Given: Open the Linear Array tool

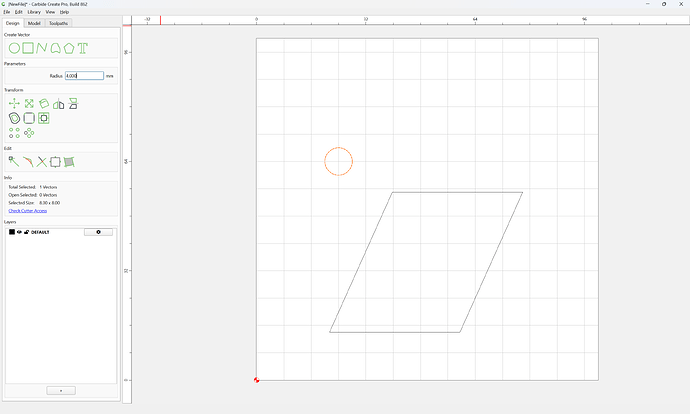Looking at the screenshot, I should (14, 133).
